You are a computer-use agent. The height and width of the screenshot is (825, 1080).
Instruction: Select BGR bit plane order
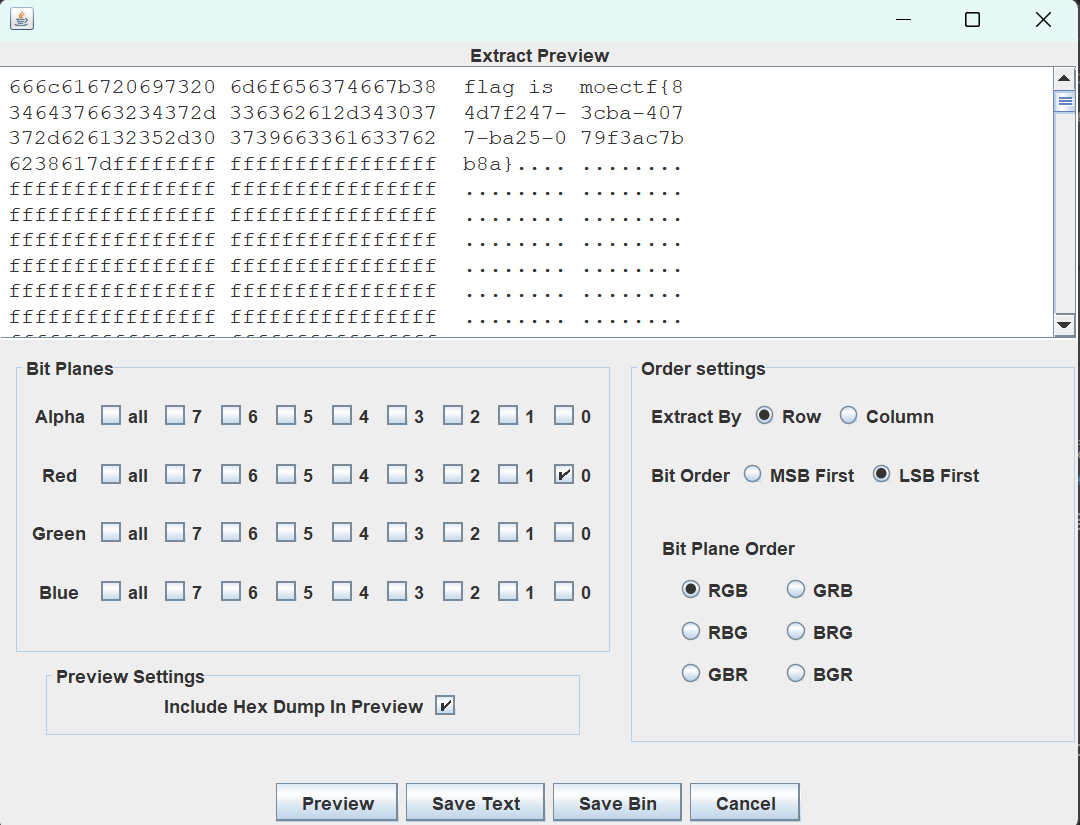click(x=796, y=674)
